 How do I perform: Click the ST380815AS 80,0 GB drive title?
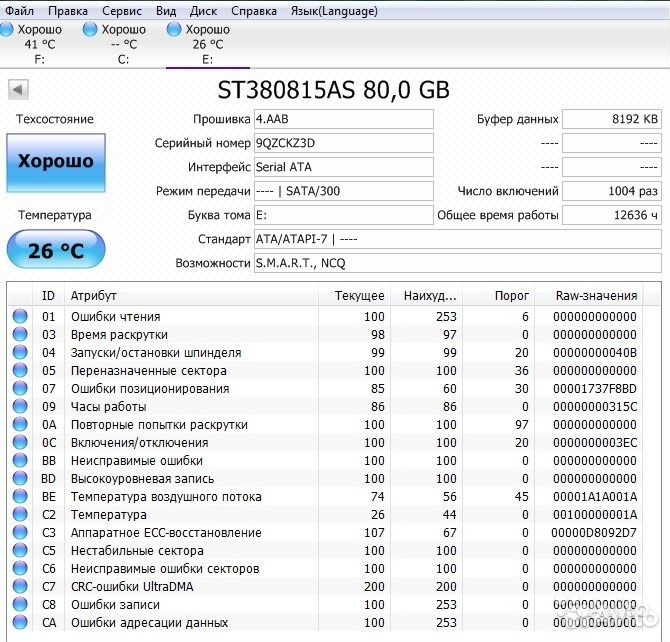pos(334,90)
